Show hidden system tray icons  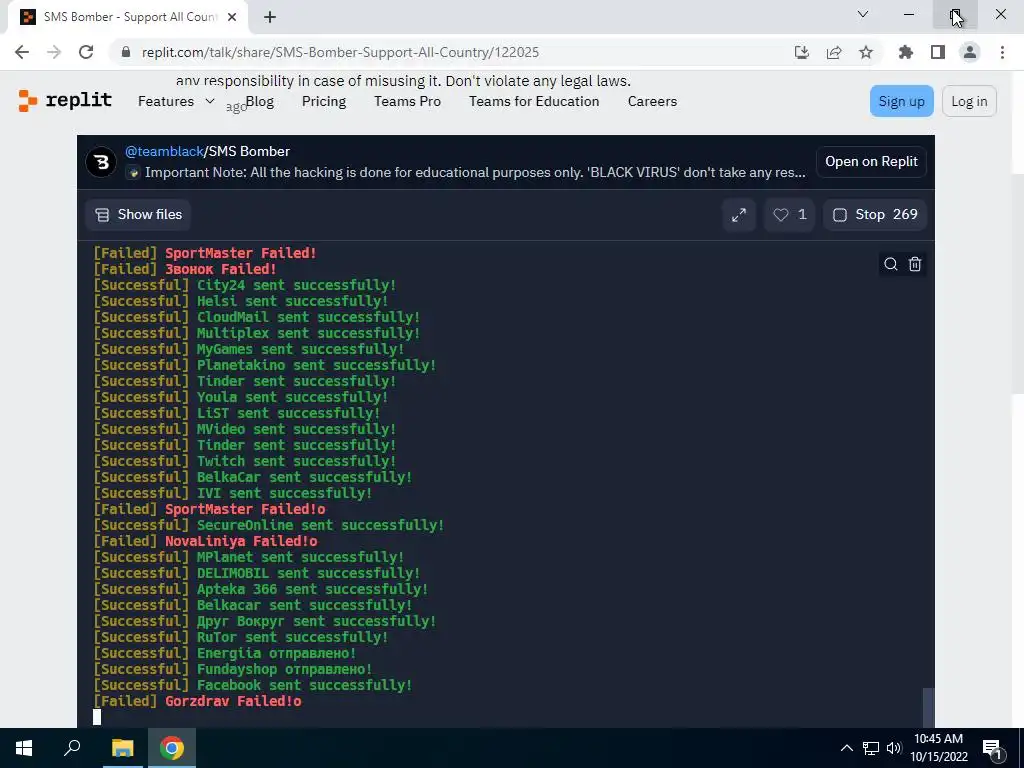846,748
